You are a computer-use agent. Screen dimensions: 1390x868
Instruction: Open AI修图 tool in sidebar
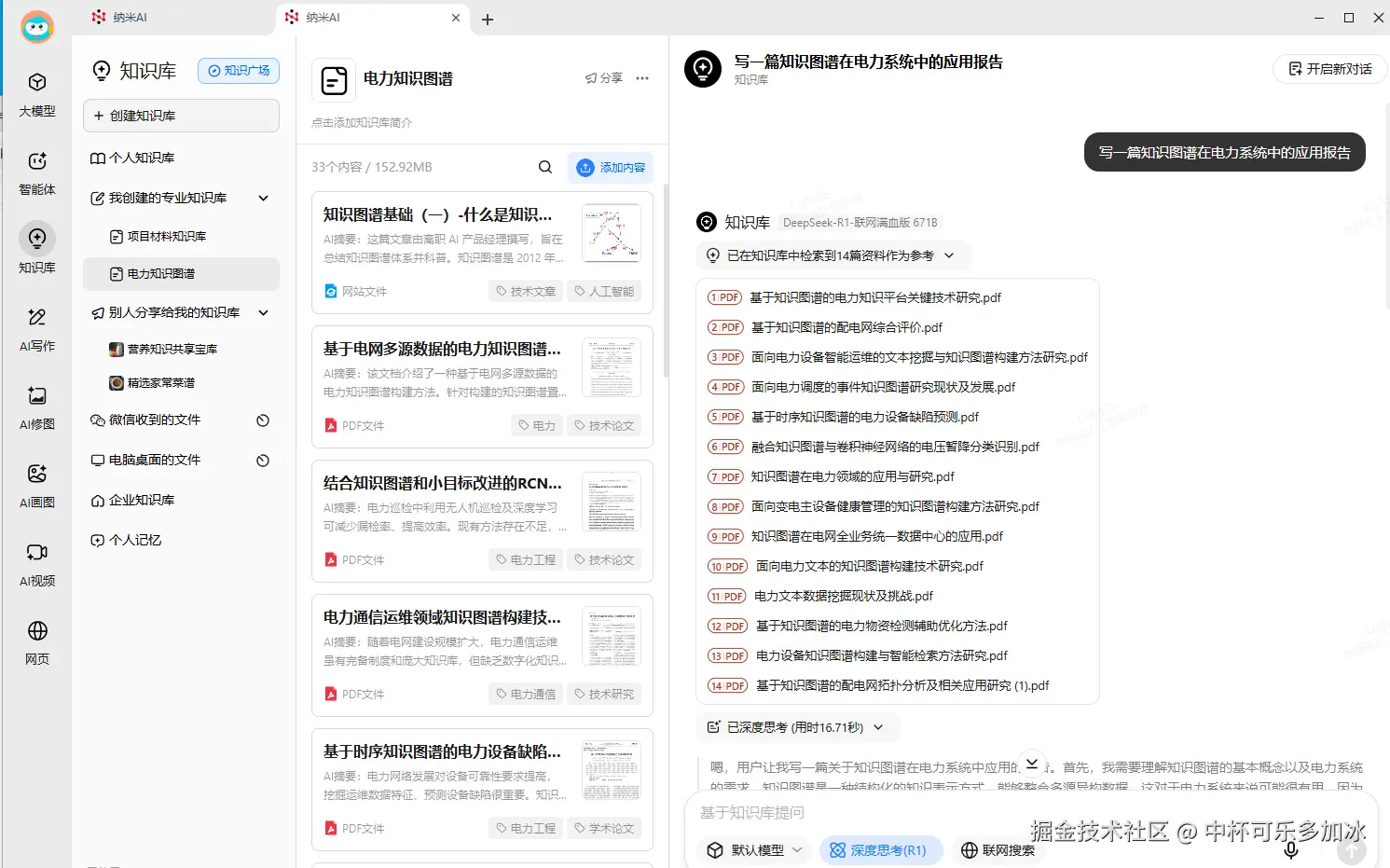click(37, 408)
